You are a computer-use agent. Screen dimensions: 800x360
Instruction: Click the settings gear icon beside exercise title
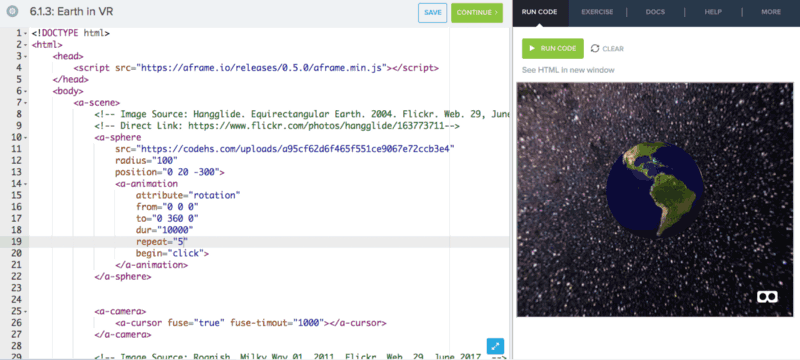12,12
